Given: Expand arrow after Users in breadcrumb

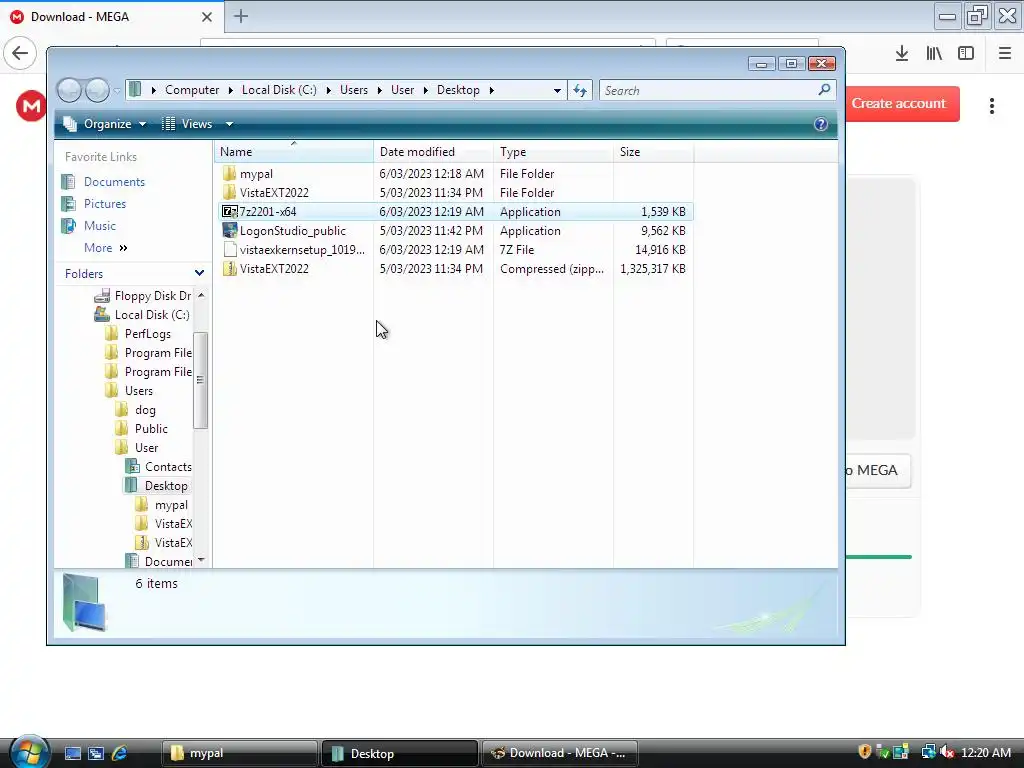Looking at the screenshot, I should 379,90.
